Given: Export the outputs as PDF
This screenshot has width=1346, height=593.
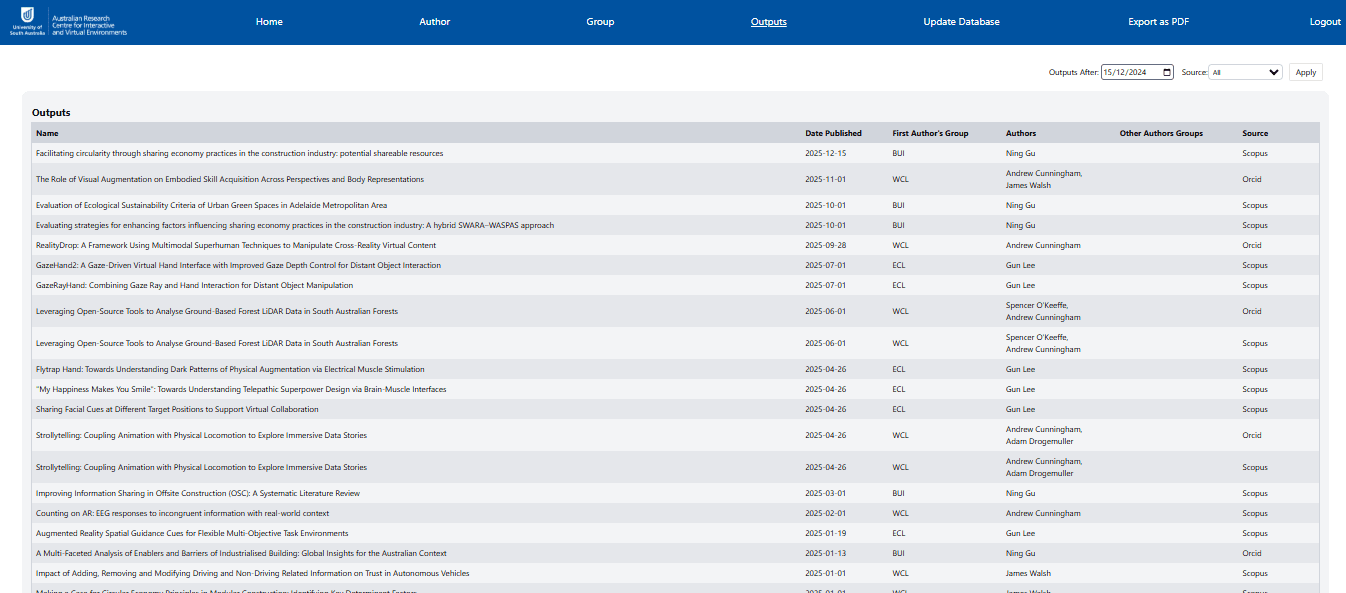Looking at the screenshot, I should pos(1157,21).
